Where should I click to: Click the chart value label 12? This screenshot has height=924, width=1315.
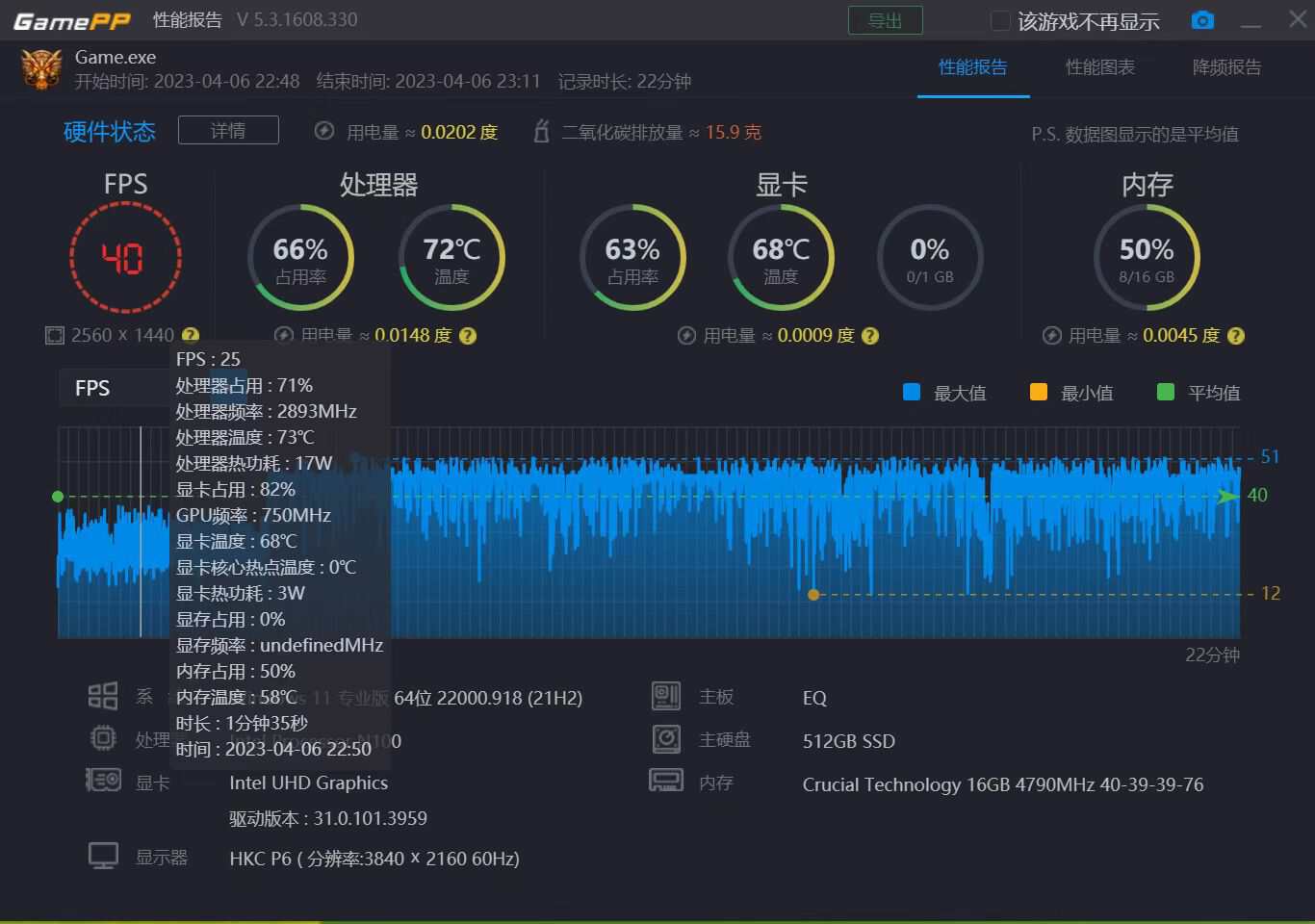coord(1271,594)
